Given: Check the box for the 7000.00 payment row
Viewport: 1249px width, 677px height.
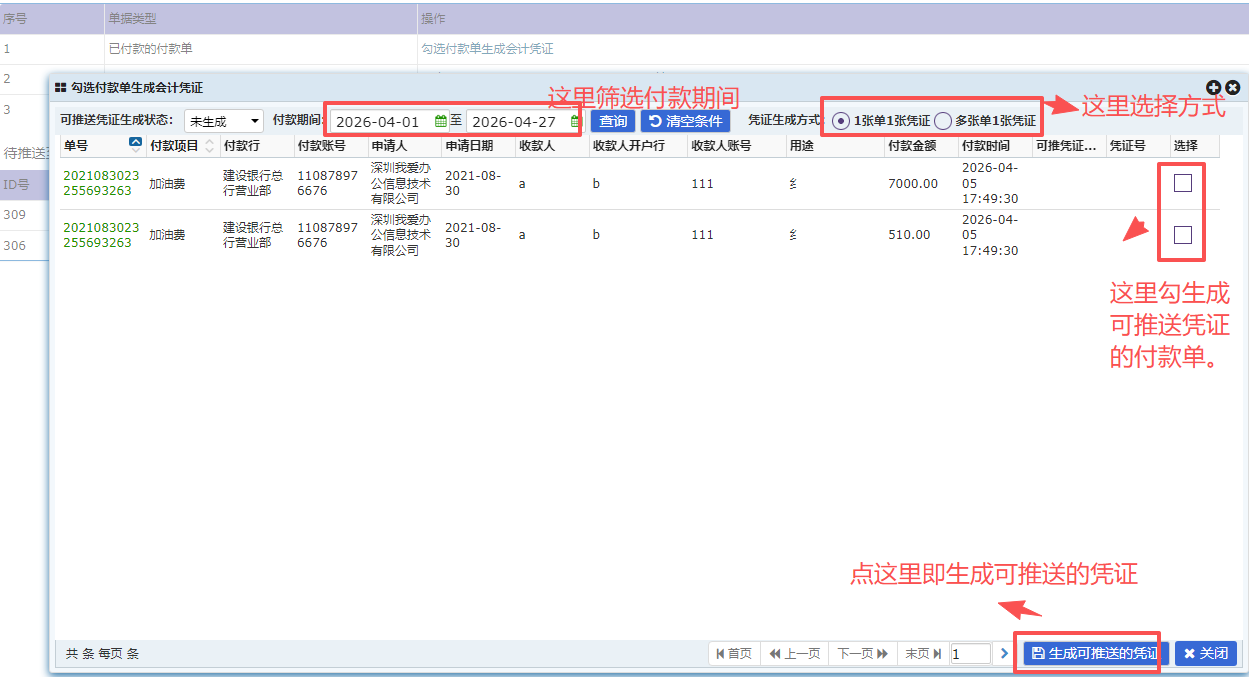Looking at the screenshot, I should (x=1182, y=183).
